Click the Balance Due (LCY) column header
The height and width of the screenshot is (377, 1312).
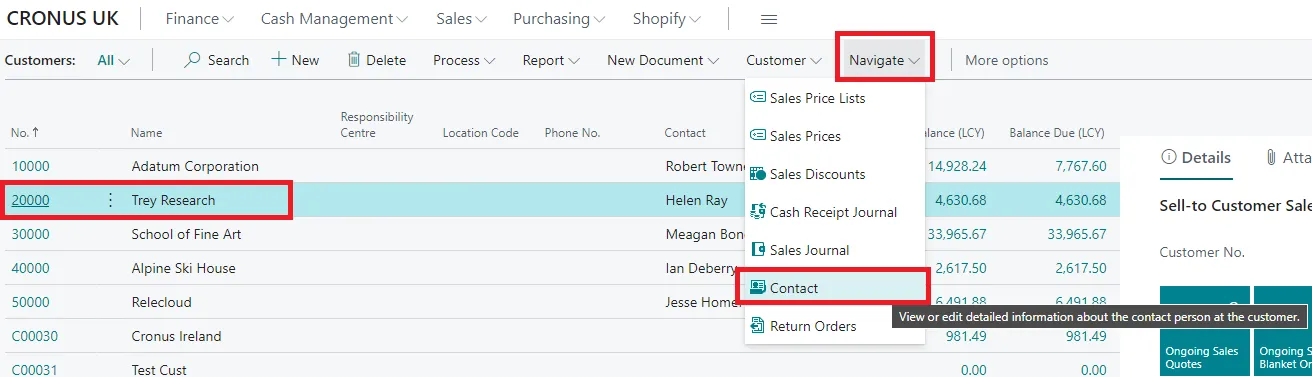tap(1057, 132)
